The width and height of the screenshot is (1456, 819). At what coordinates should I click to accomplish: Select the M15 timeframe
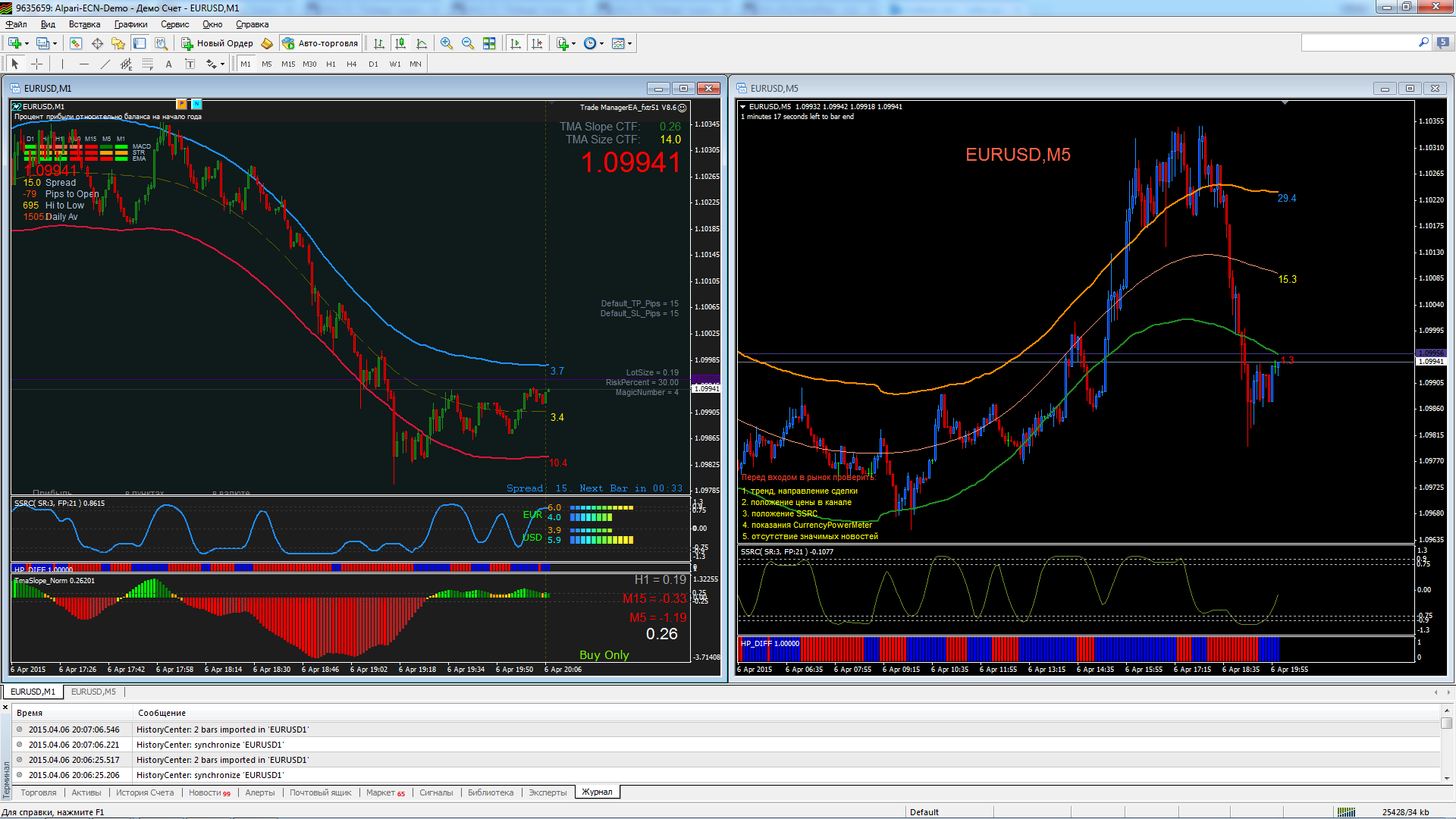tap(288, 64)
